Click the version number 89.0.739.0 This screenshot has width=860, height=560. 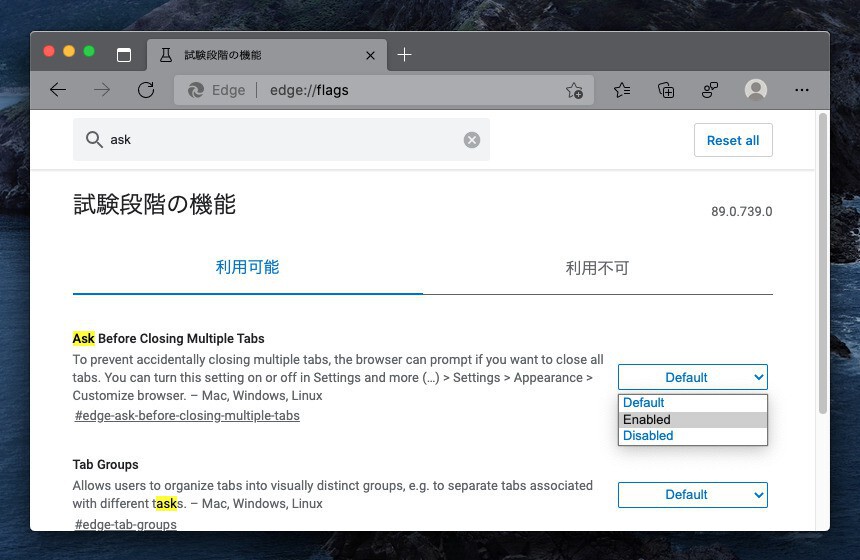point(742,212)
